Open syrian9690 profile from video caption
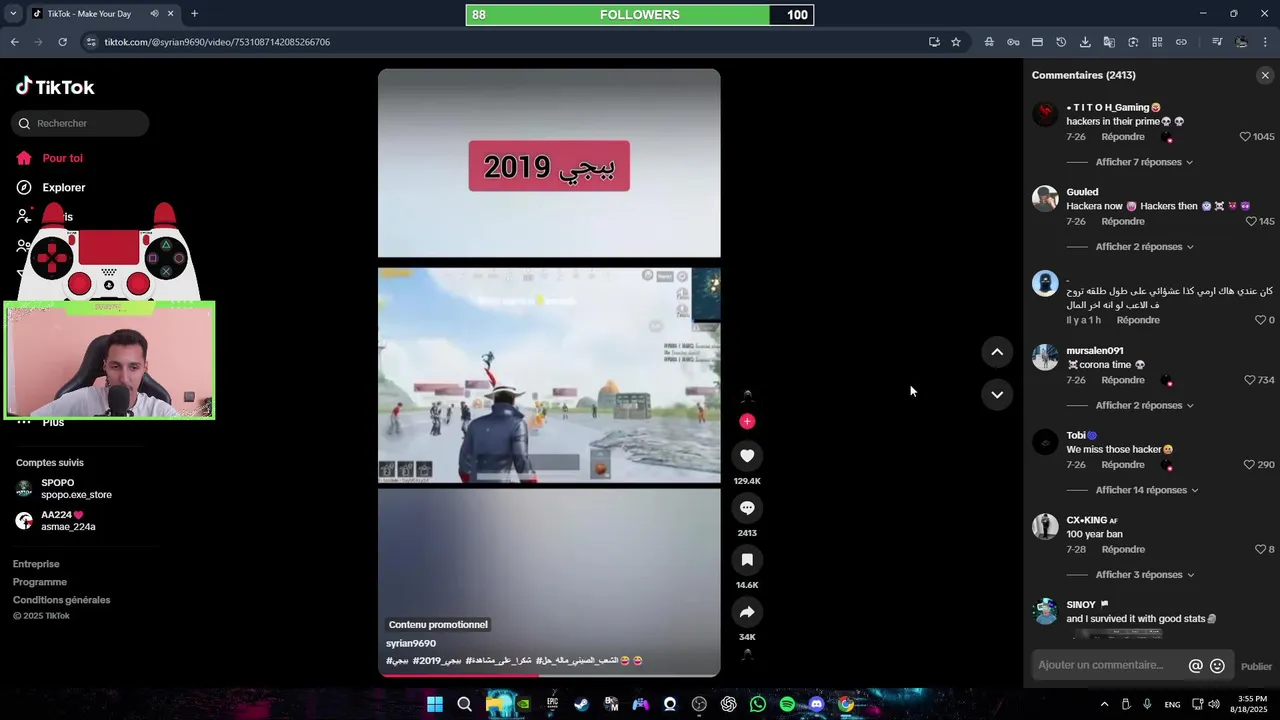Screen dimensions: 1280x720 click(x=411, y=644)
